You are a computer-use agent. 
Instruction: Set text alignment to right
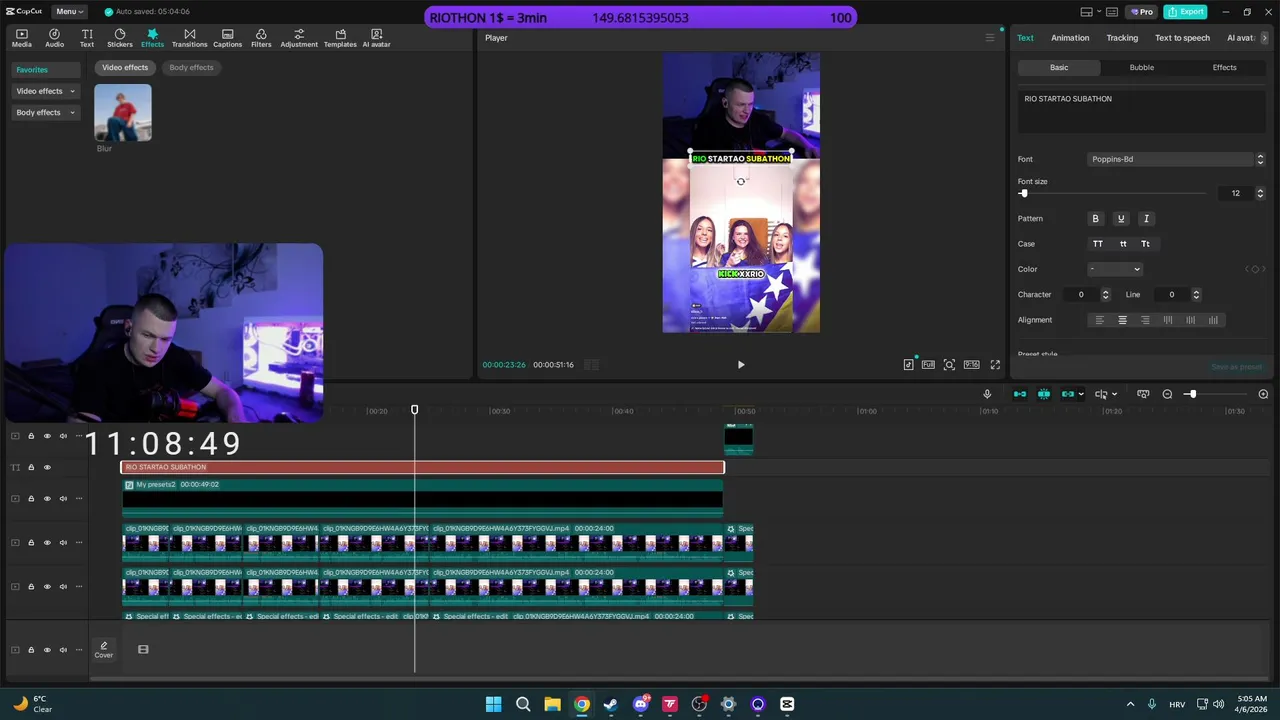tap(1145, 320)
